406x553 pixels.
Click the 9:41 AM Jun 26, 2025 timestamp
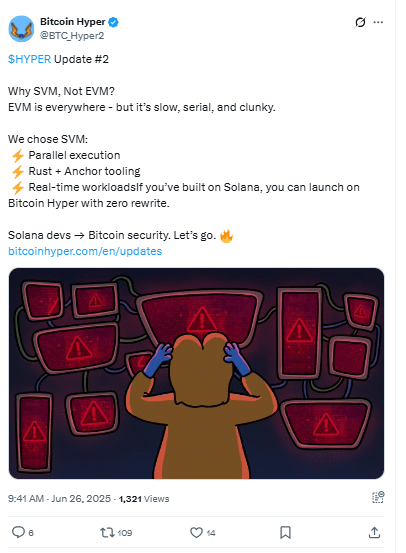click(59, 499)
